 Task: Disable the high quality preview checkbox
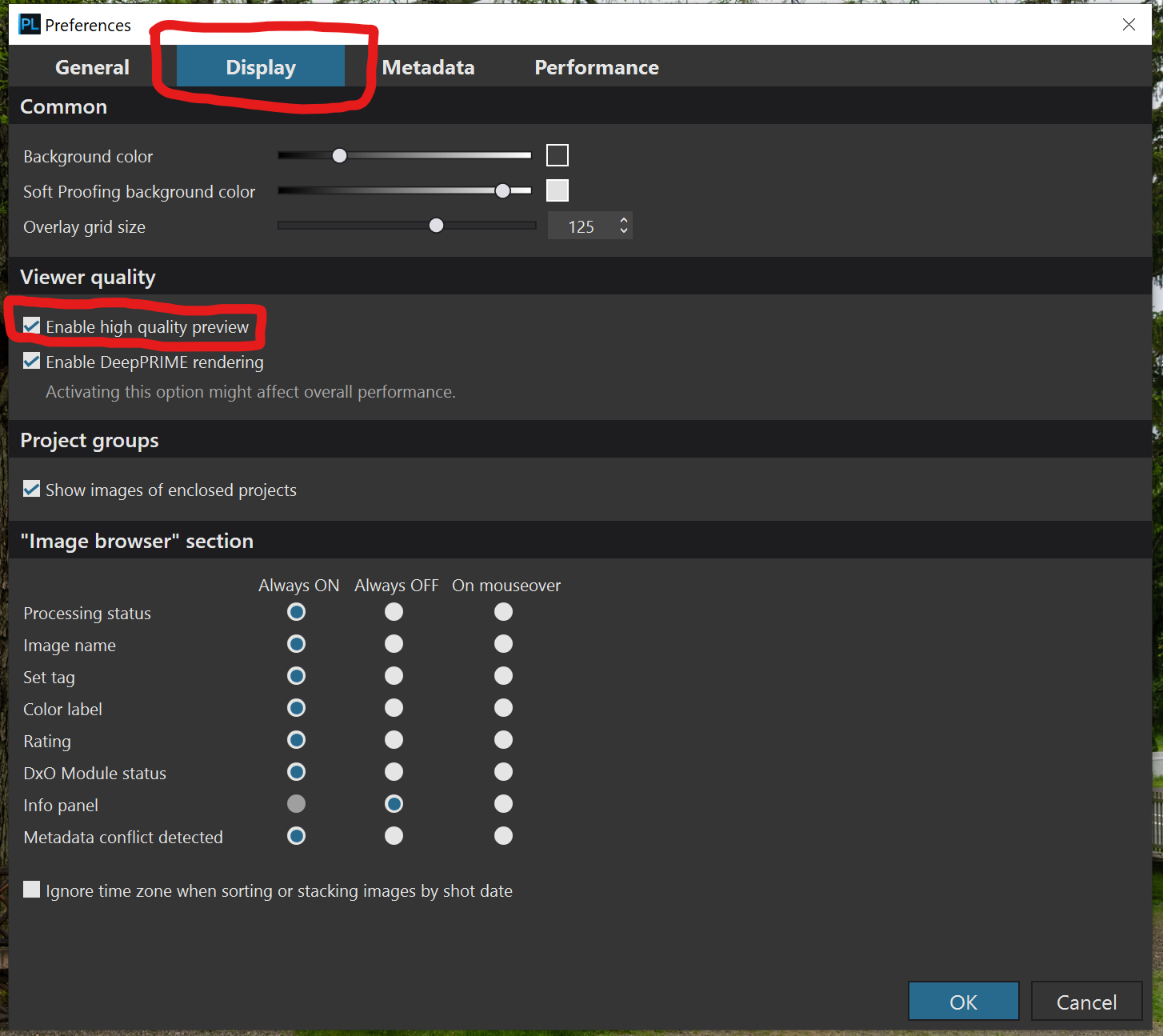click(32, 326)
